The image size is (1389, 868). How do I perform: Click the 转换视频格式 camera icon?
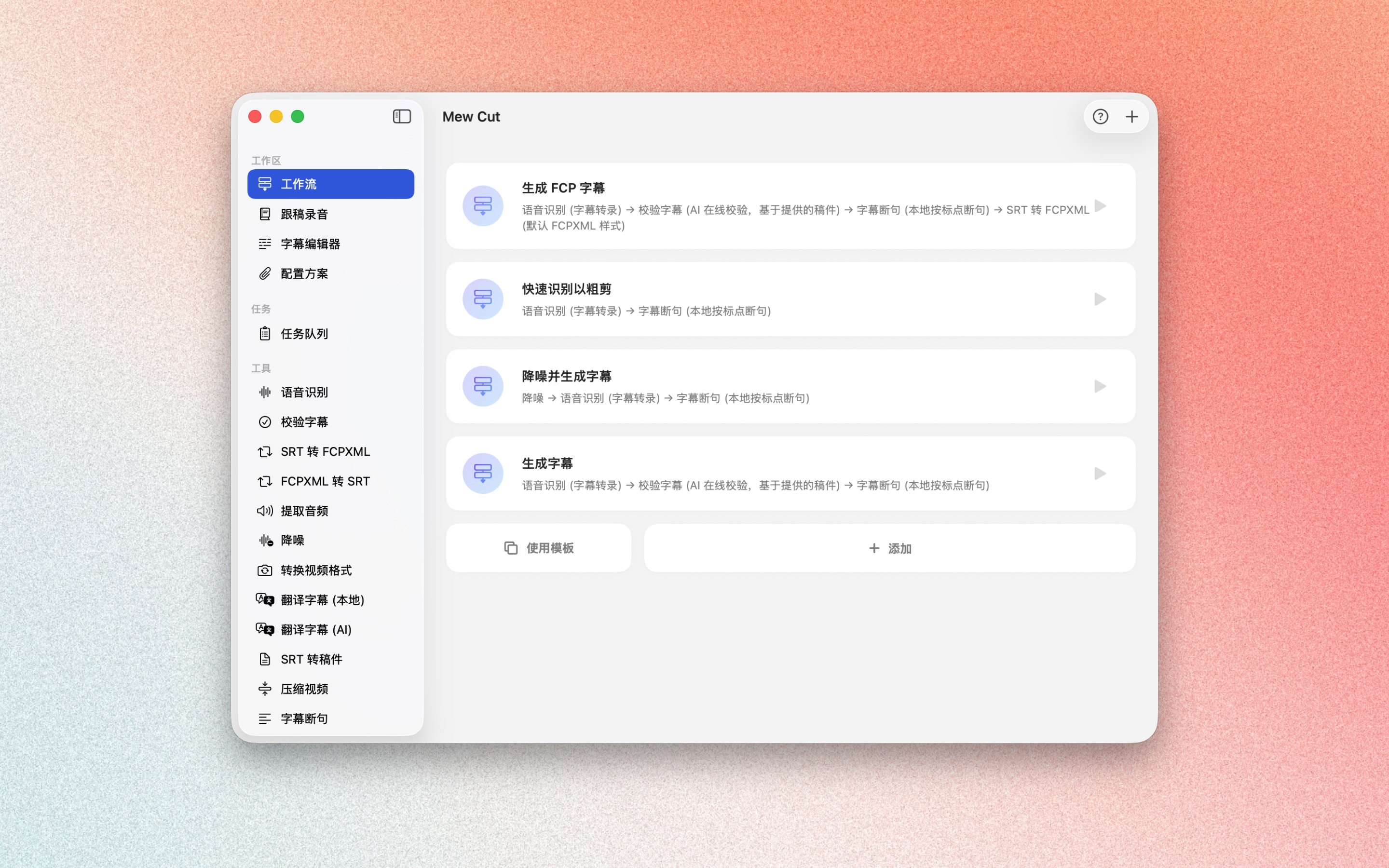coord(265,570)
